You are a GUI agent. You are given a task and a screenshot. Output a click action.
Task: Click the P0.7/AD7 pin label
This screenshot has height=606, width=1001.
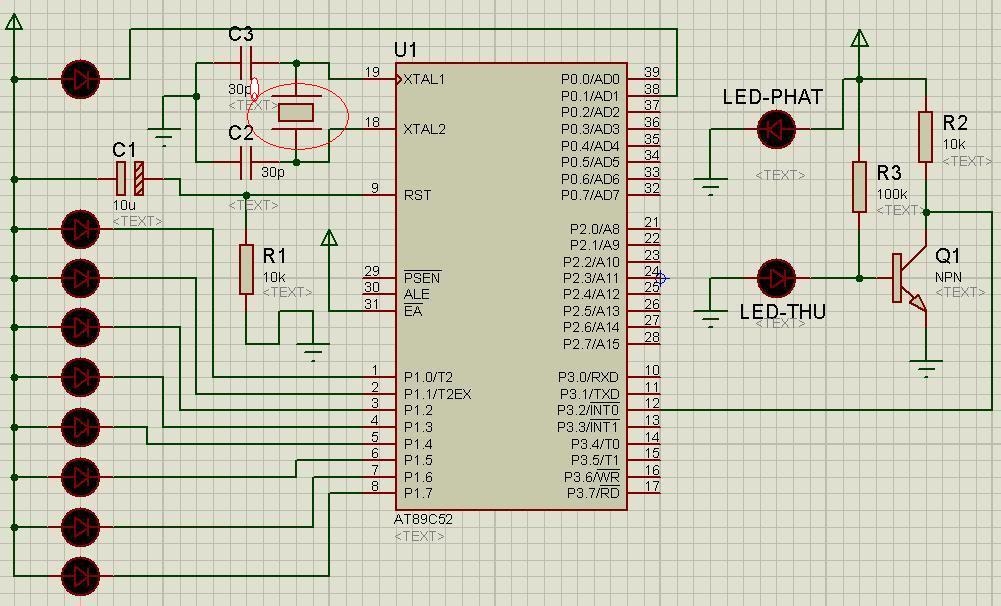tap(590, 195)
